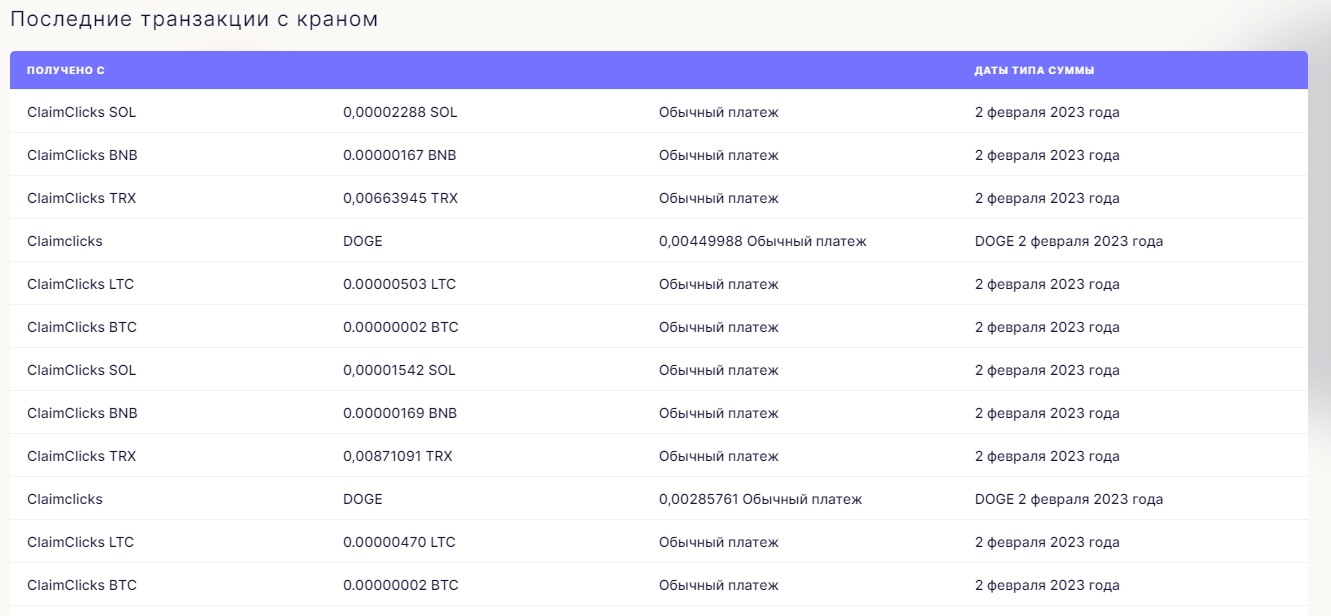Click '0,00449988 Обычный платеж' cell
This screenshot has width=1331, height=616.
coord(762,241)
